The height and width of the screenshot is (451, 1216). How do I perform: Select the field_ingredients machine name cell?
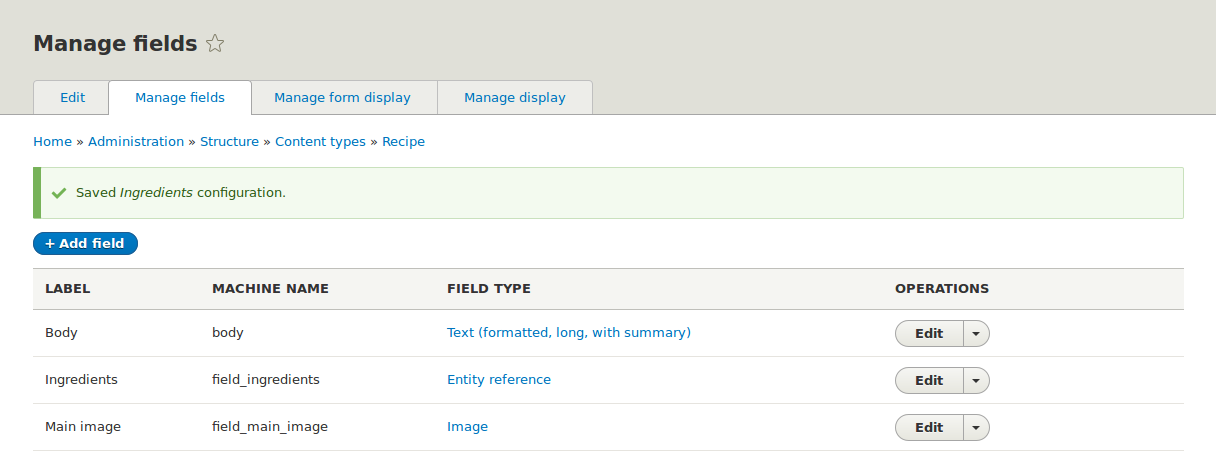[x=266, y=380]
